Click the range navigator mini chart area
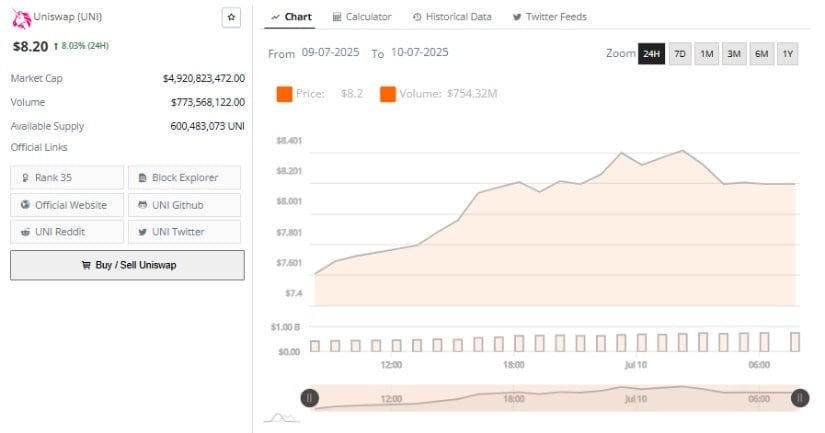 click(x=555, y=398)
